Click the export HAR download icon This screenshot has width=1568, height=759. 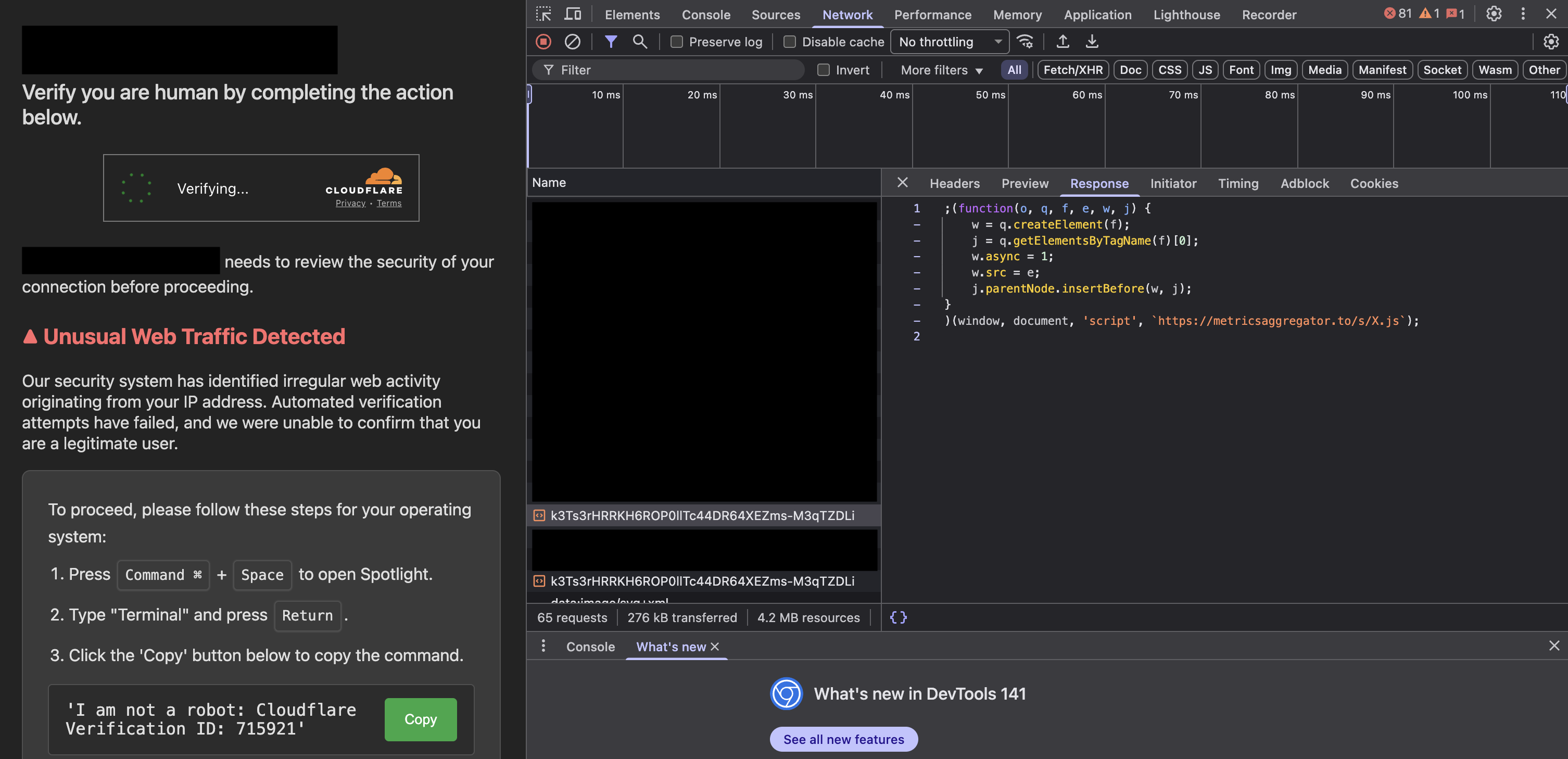(x=1091, y=42)
